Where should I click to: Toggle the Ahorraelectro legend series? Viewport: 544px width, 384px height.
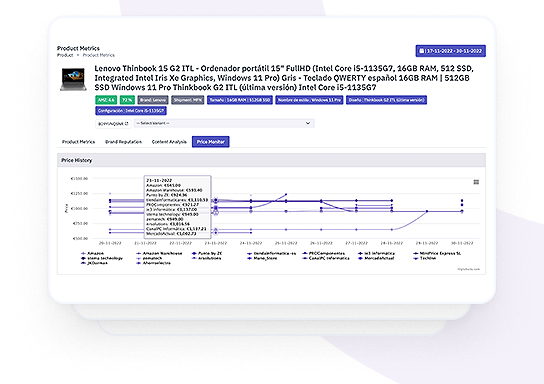[x=153, y=263]
